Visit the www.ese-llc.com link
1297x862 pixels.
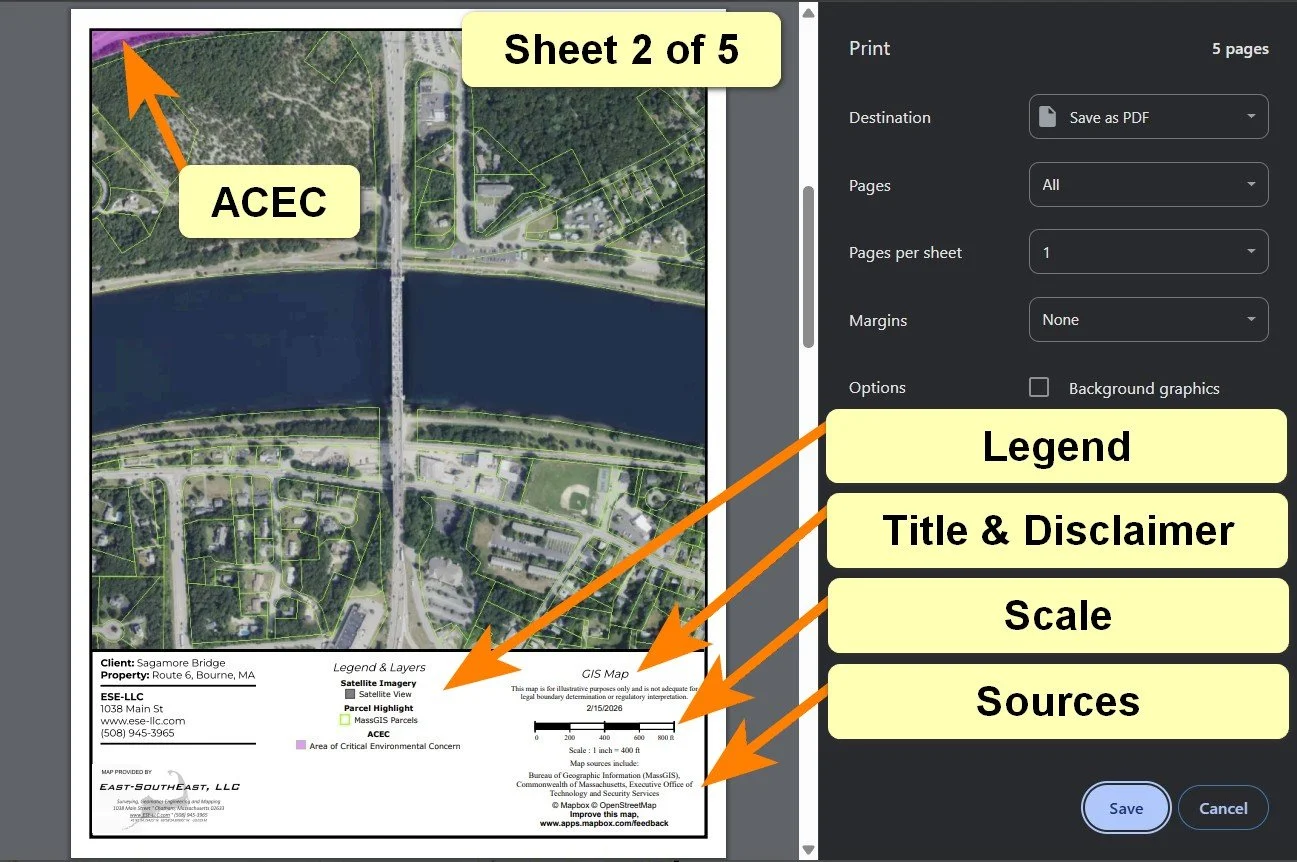click(141, 721)
